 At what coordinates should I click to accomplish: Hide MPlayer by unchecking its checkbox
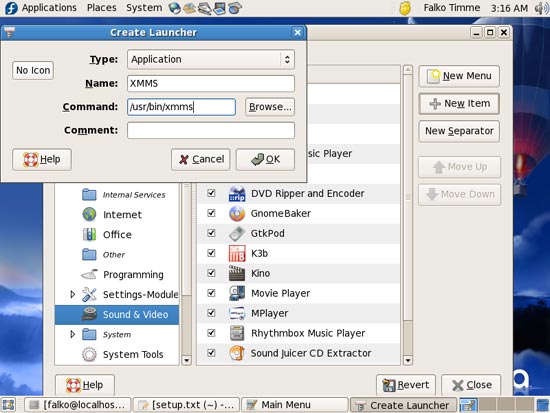pos(211,313)
